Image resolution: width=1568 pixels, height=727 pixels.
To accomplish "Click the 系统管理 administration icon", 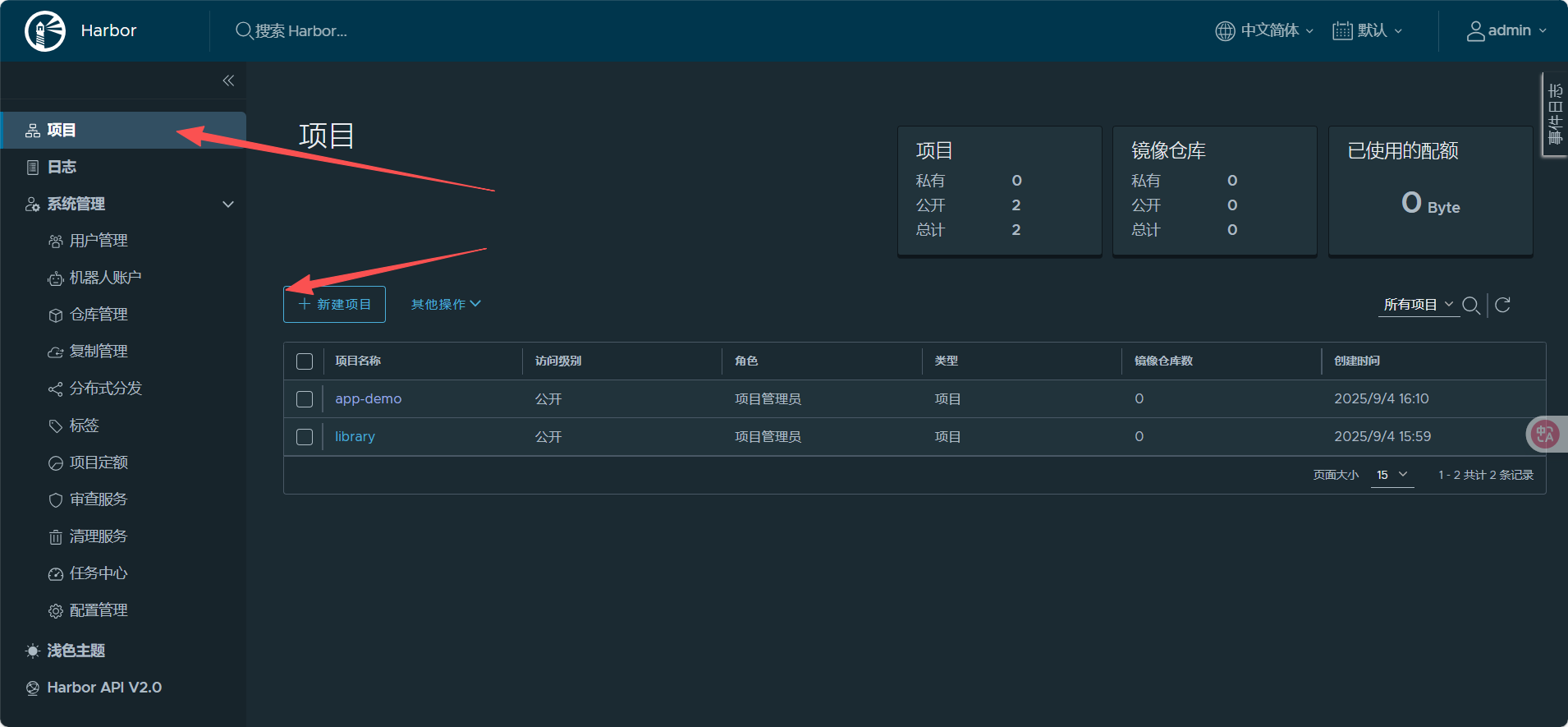I will [x=33, y=205].
